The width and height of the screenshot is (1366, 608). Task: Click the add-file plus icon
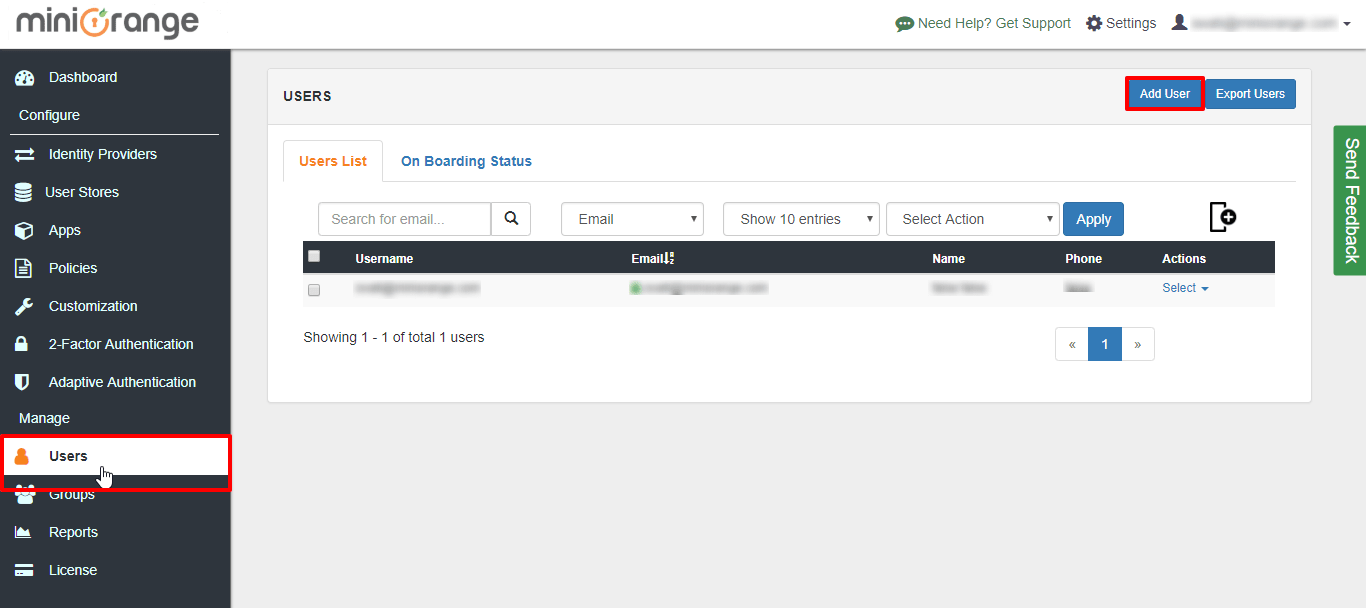[x=1223, y=216]
